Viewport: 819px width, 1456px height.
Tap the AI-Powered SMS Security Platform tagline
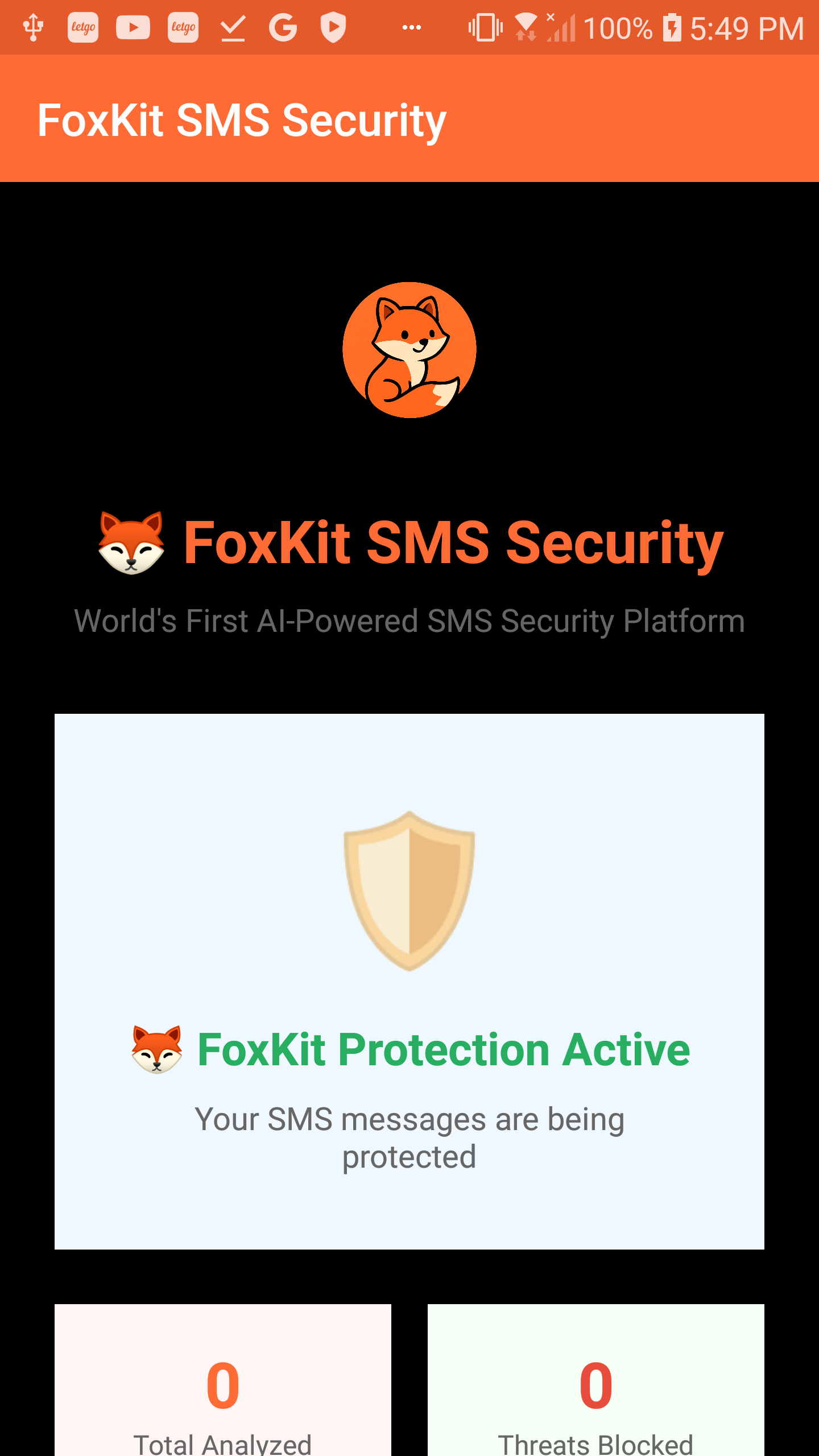pyautogui.click(x=409, y=621)
